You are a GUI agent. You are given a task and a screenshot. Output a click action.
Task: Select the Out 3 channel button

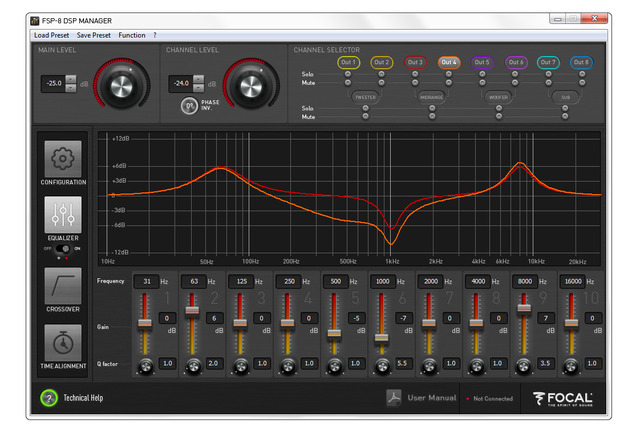click(415, 62)
